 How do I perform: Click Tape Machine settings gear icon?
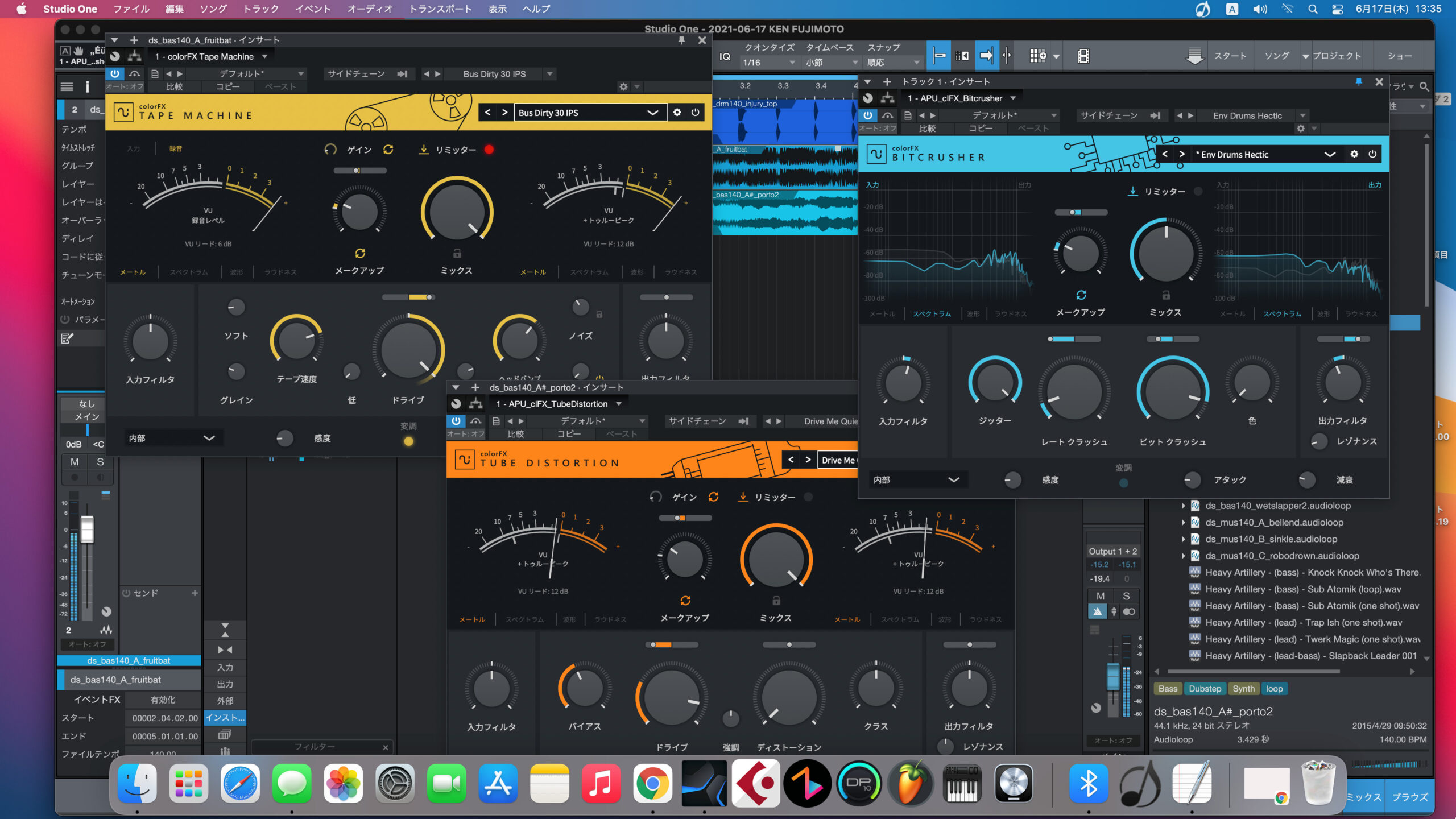point(677,113)
